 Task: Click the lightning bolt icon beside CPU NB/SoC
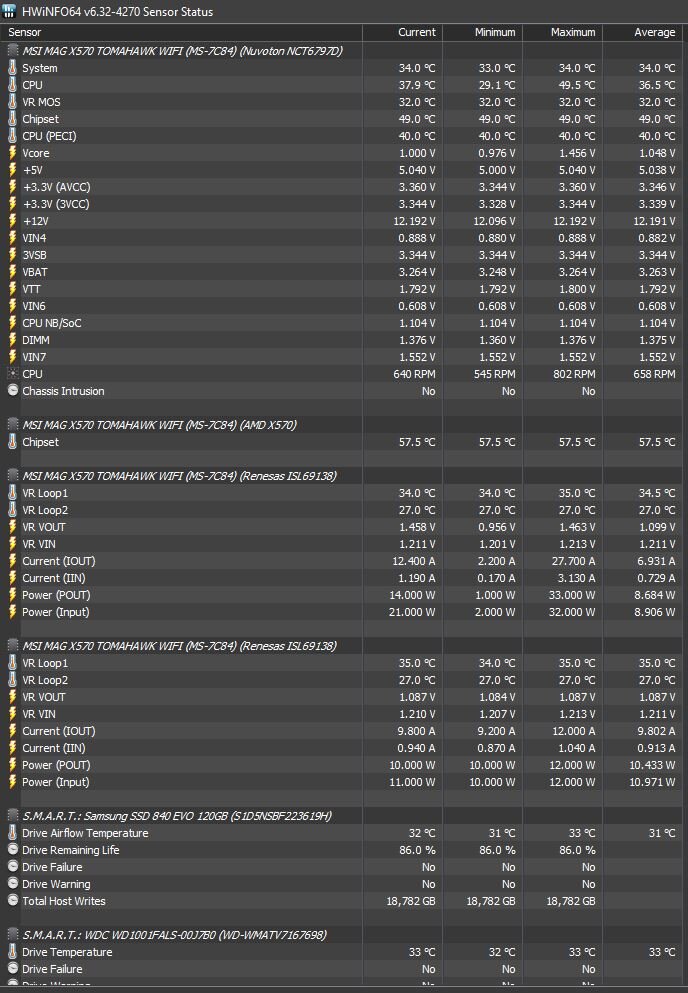pyautogui.click(x=12, y=323)
